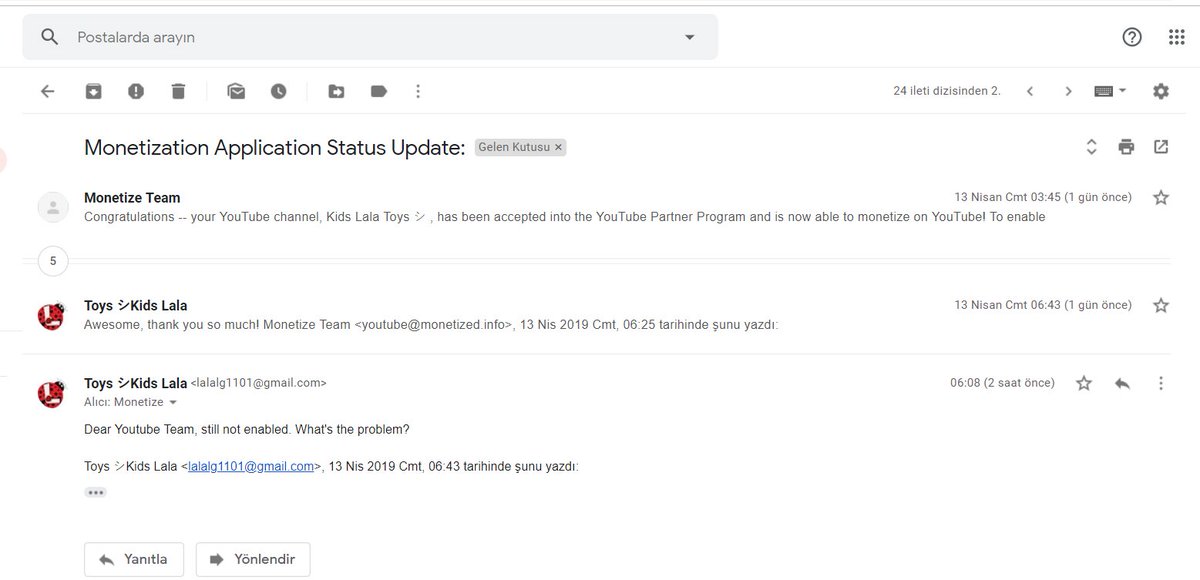
Task: Click the lalalg1101@gmail.com link in quote
Action: coord(251,466)
